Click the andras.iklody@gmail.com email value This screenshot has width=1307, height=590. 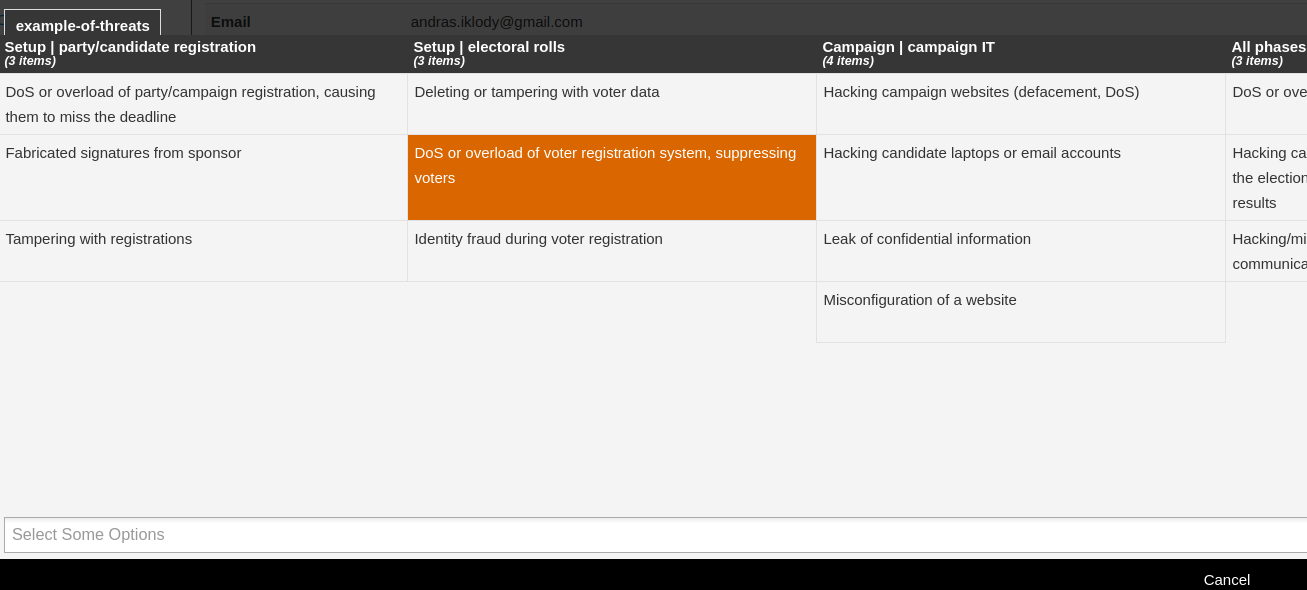tap(496, 21)
